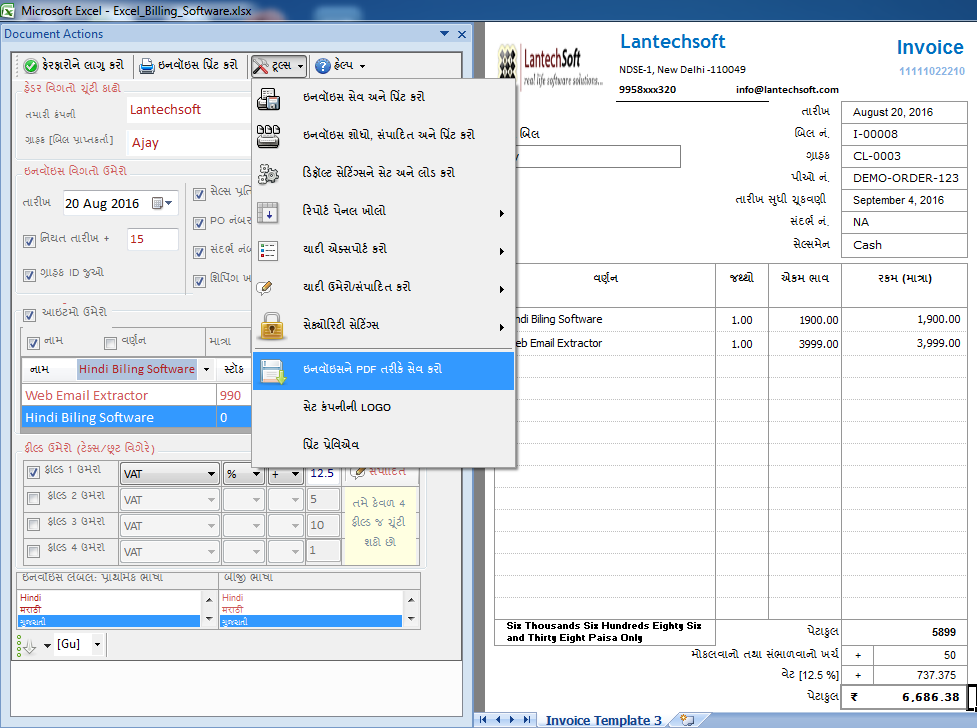Select save and print invoice menu item
Viewport: 977px width, 728px height.
(x=383, y=97)
